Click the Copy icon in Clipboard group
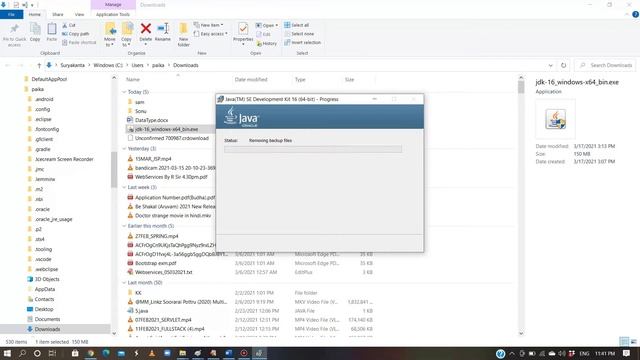640x360 pixels. [35, 29]
